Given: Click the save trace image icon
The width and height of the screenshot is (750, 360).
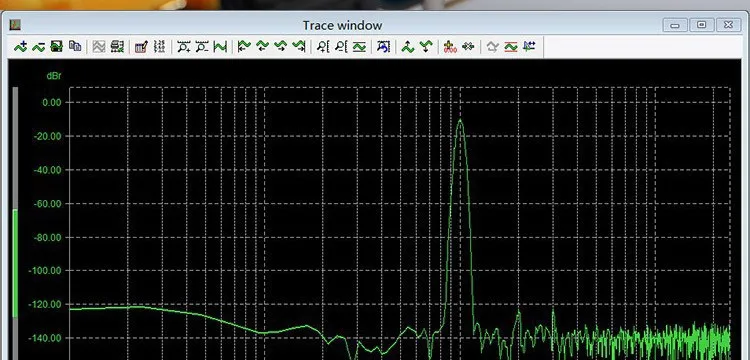Looking at the screenshot, I should pos(57,46).
